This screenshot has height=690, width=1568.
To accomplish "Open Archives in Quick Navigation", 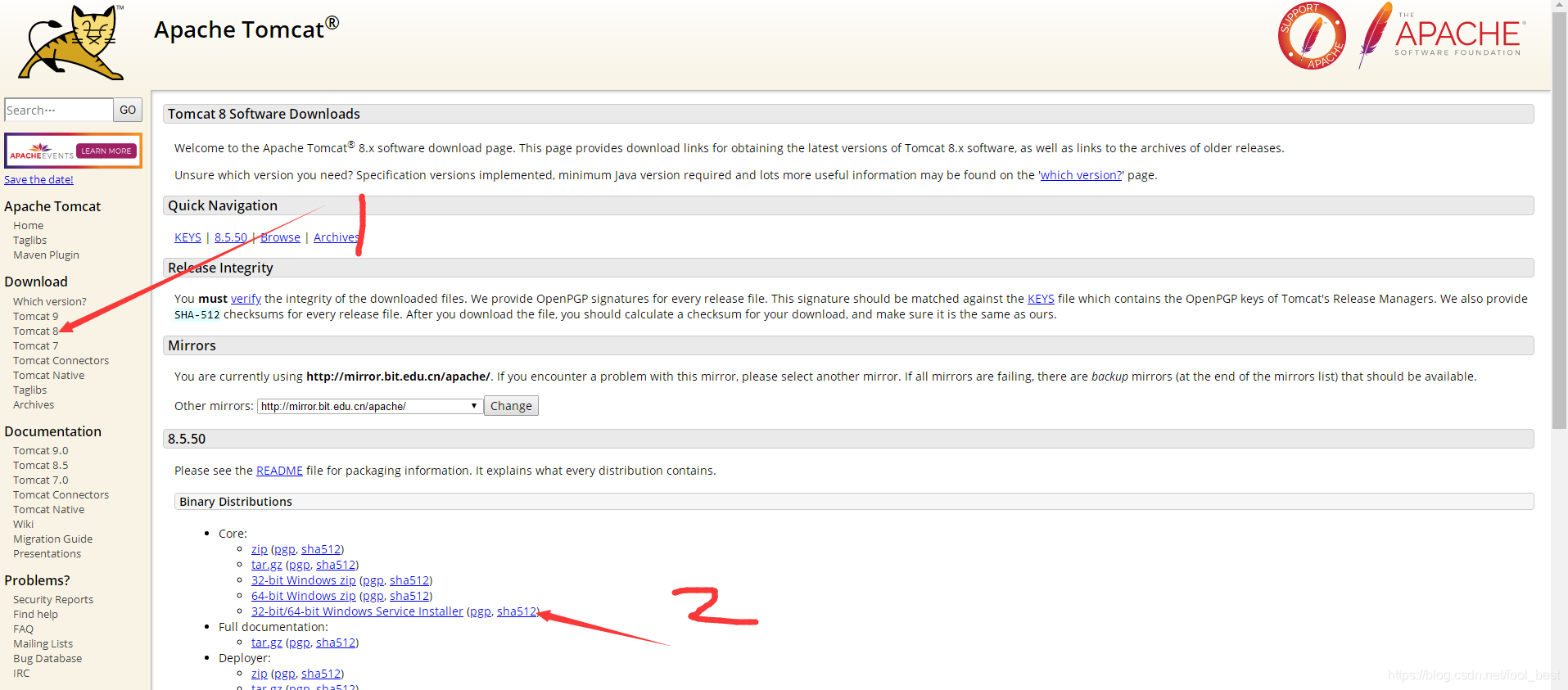I will [337, 237].
